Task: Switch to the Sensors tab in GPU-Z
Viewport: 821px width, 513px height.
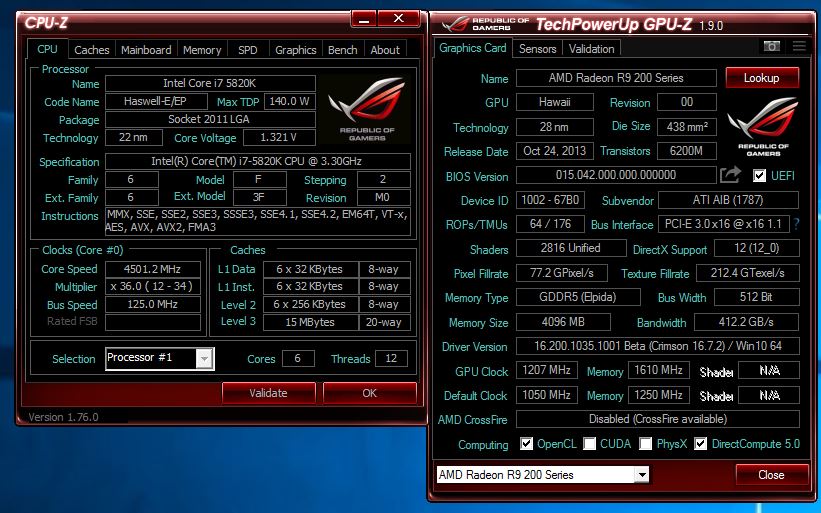Action: [x=538, y=49]
